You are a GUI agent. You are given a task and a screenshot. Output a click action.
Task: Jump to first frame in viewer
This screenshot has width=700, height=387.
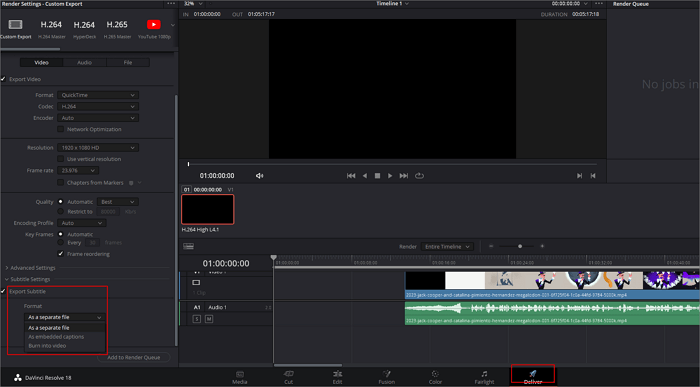point(351,176)
